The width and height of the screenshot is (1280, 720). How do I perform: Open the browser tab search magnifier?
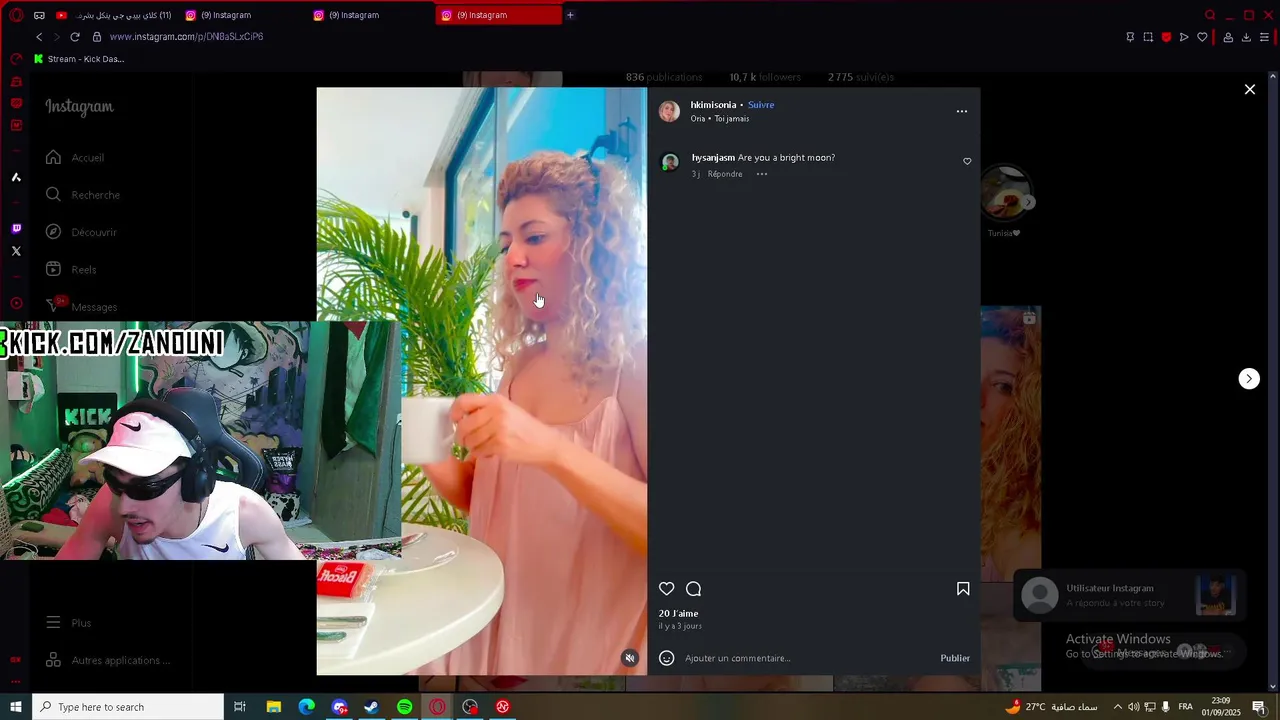(x=1210, y=15)
